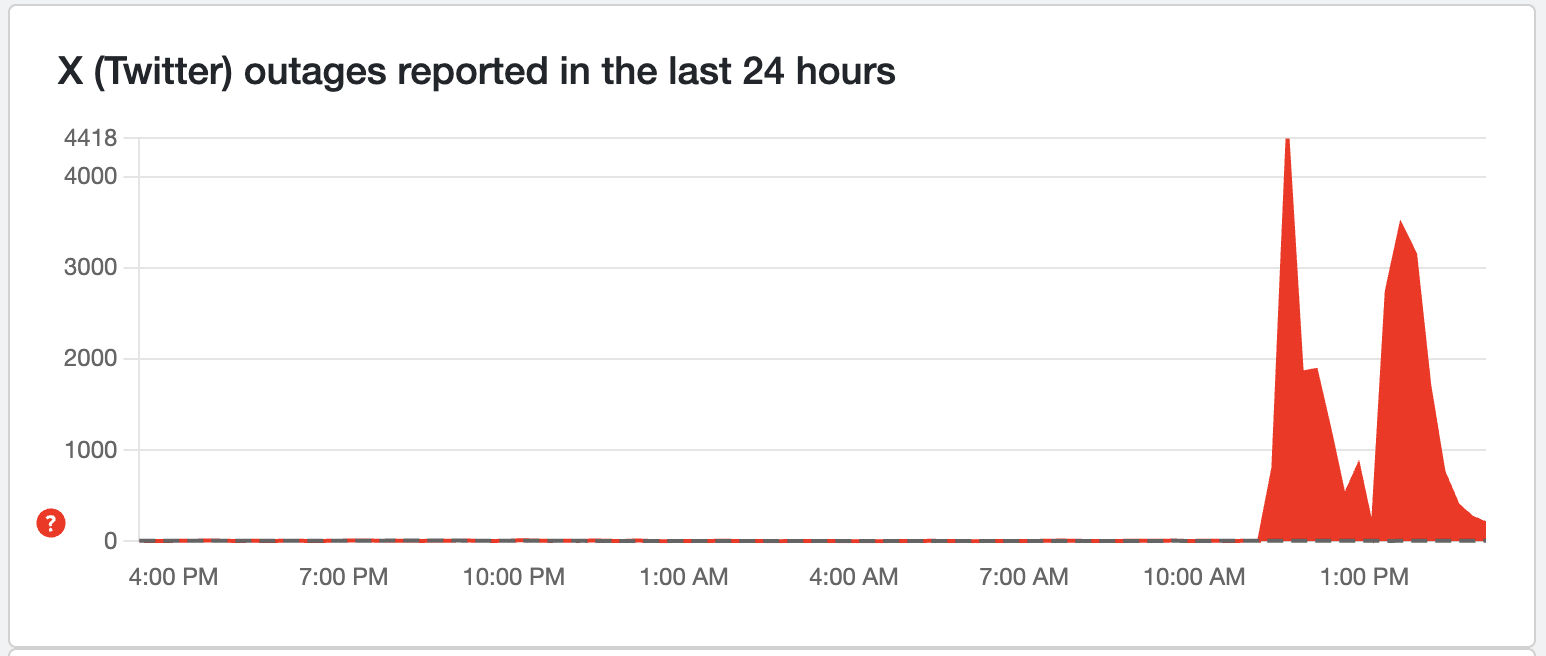Click the 0 y-axis label

110,541
